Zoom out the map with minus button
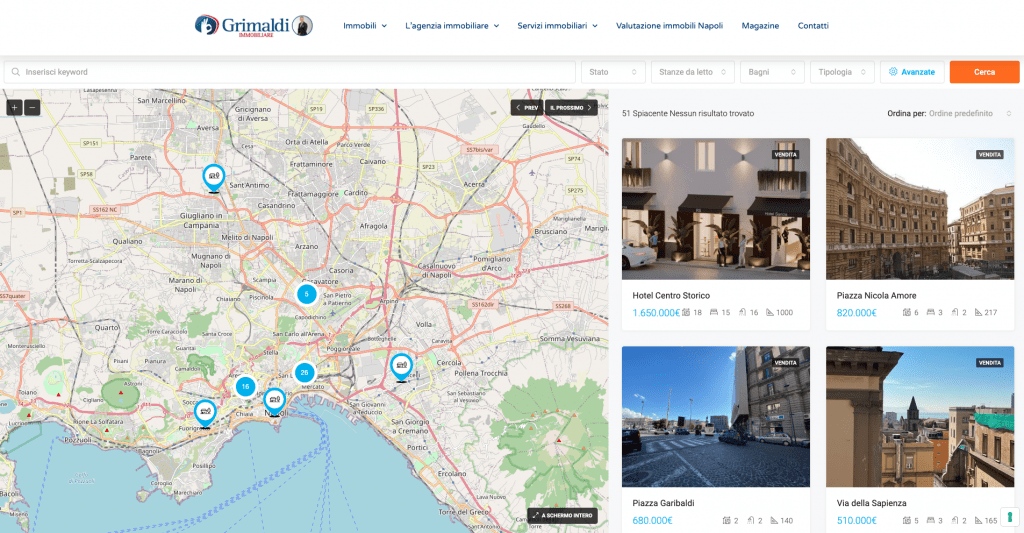 [x=32, y=107]
